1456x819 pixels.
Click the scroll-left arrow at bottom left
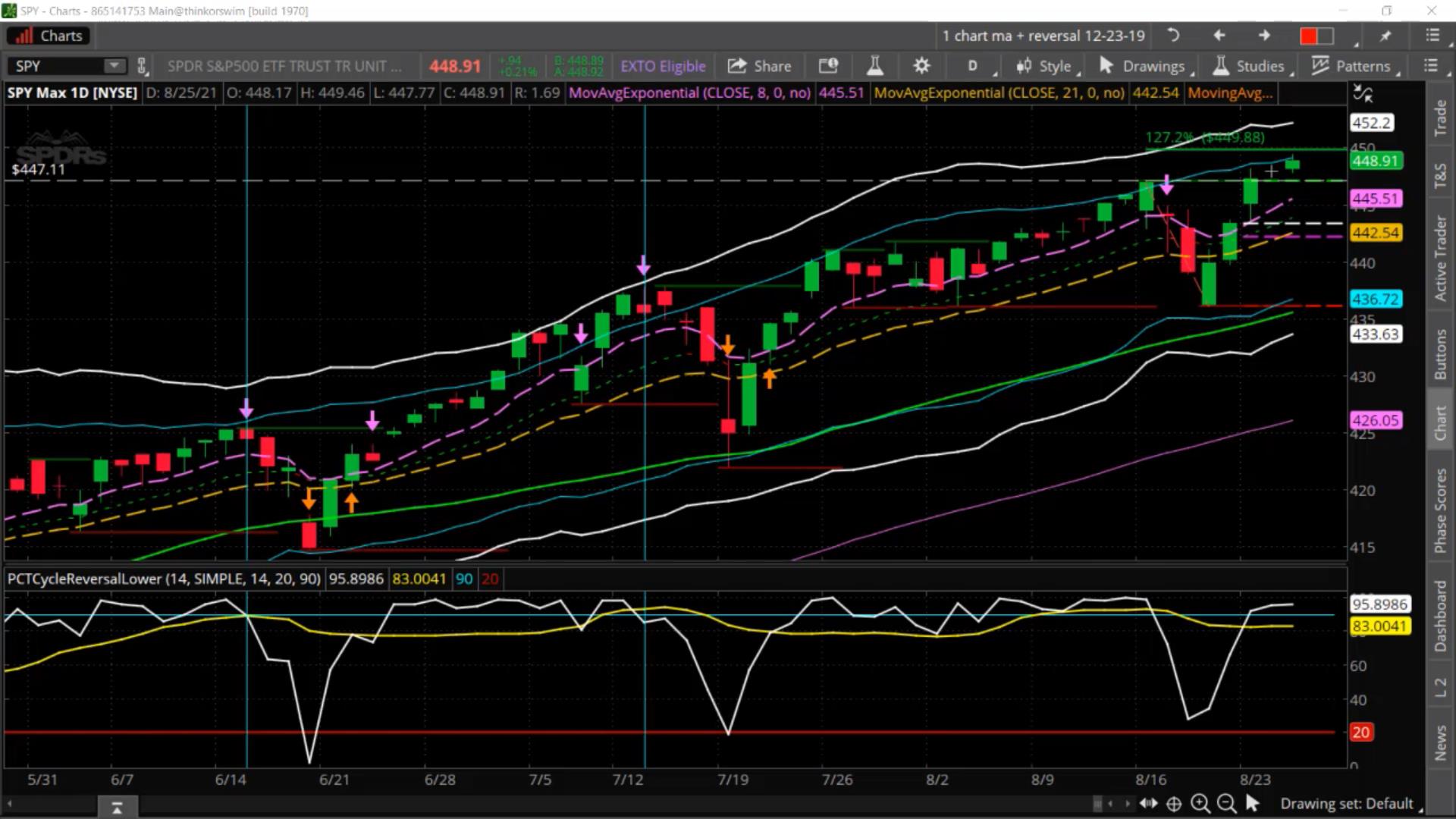click(x=10, y=804)
